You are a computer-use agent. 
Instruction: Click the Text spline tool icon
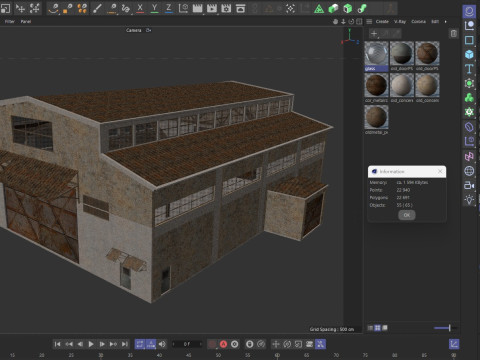(469, 69)
